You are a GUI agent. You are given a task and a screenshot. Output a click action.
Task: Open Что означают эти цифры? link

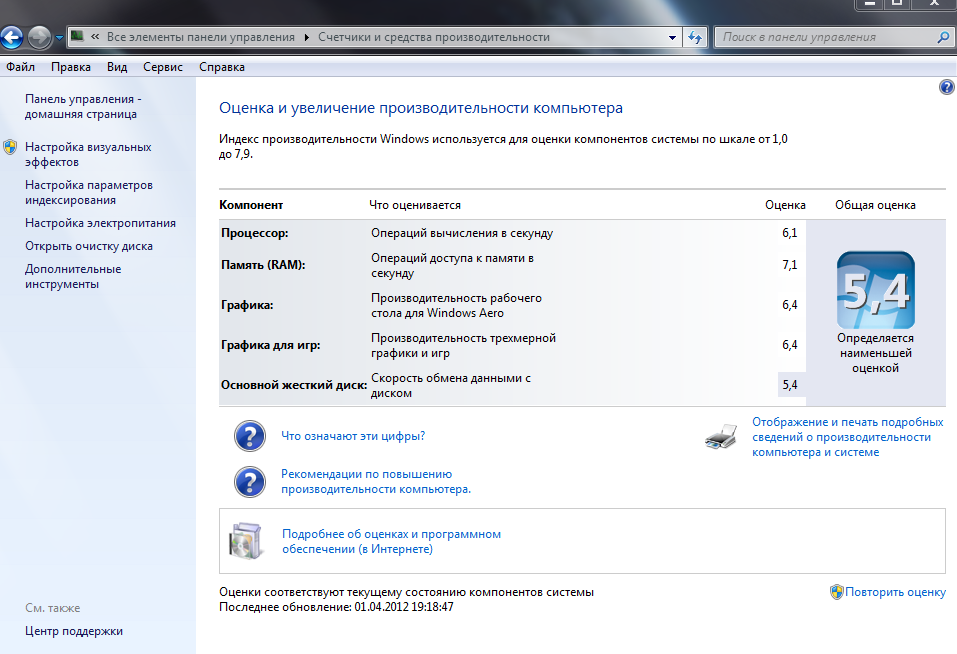coord(353,436)
